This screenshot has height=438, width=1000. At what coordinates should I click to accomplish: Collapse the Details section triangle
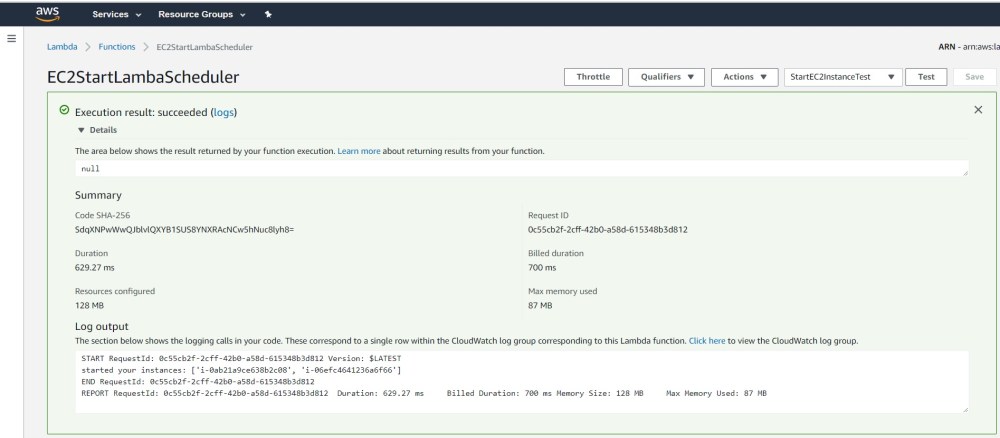coord(81,130)
